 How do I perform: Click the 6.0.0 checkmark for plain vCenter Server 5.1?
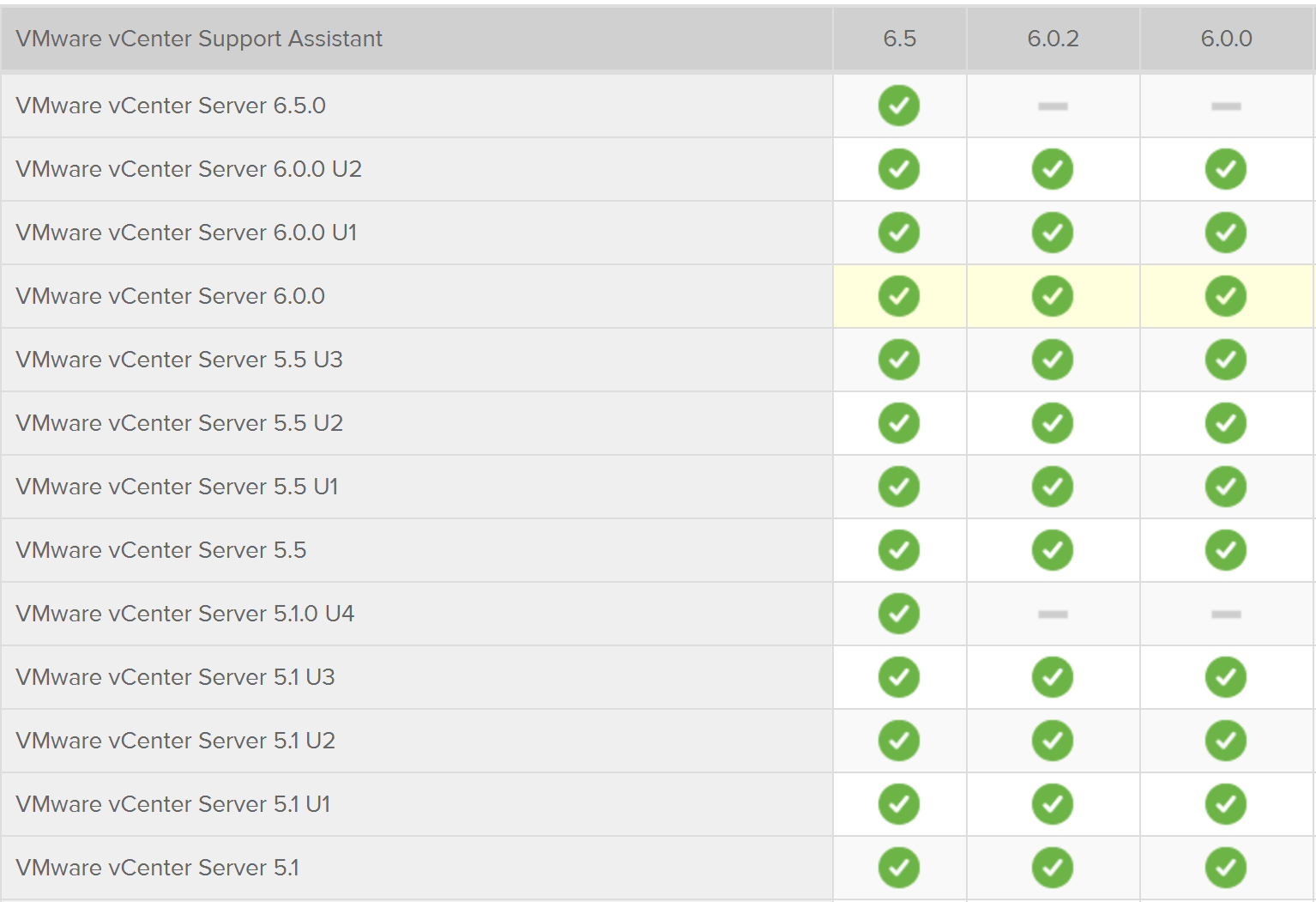(1226, 868)
